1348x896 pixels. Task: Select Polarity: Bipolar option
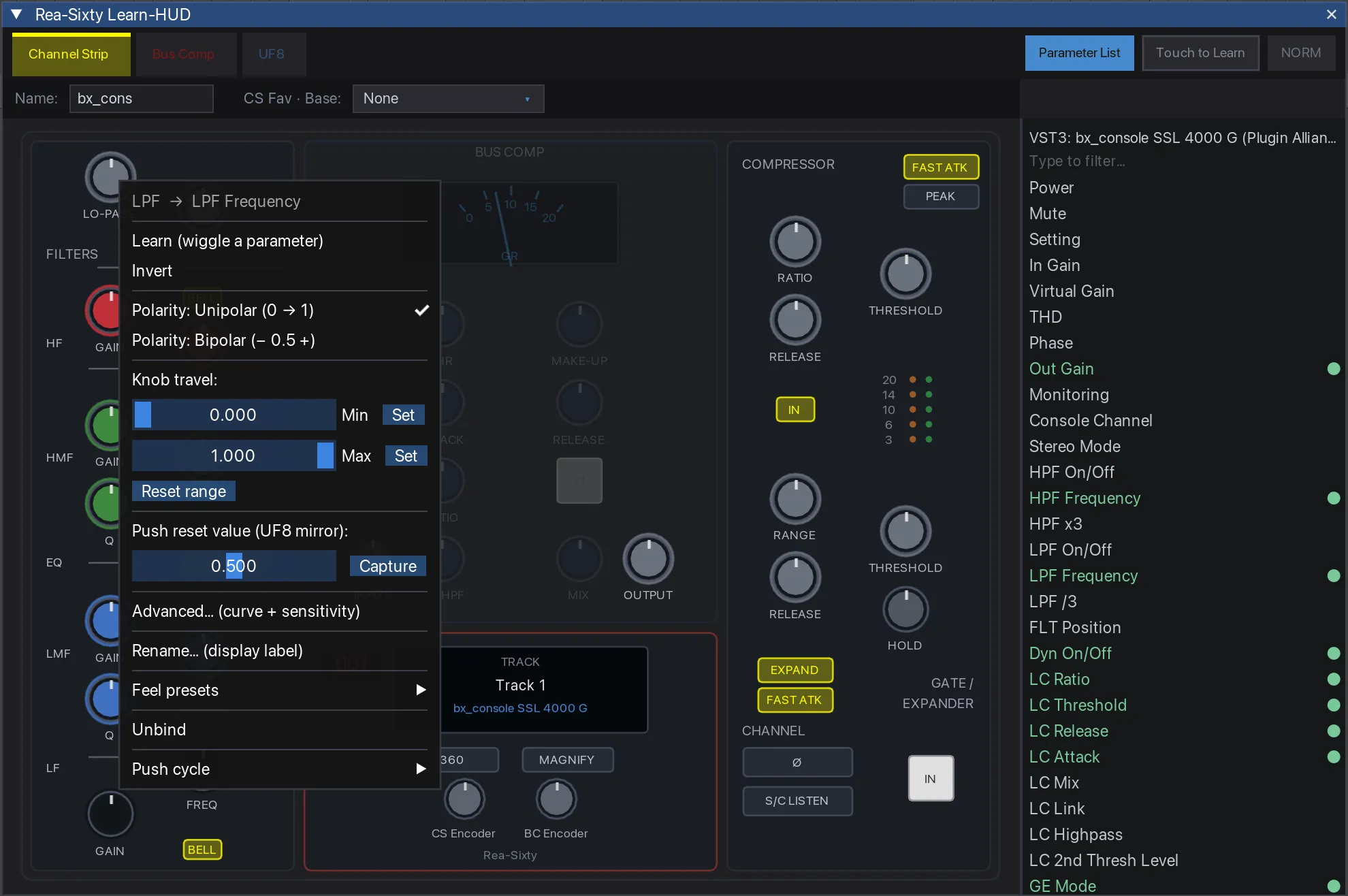(x=279, y=340)
